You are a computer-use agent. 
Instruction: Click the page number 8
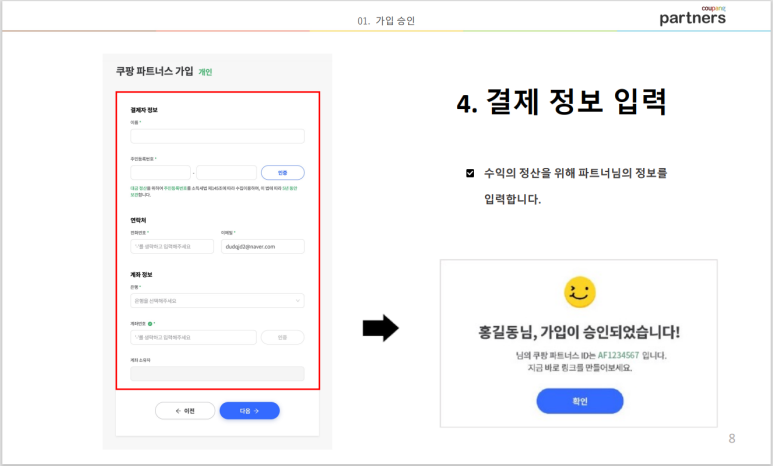tap(732, 438)
